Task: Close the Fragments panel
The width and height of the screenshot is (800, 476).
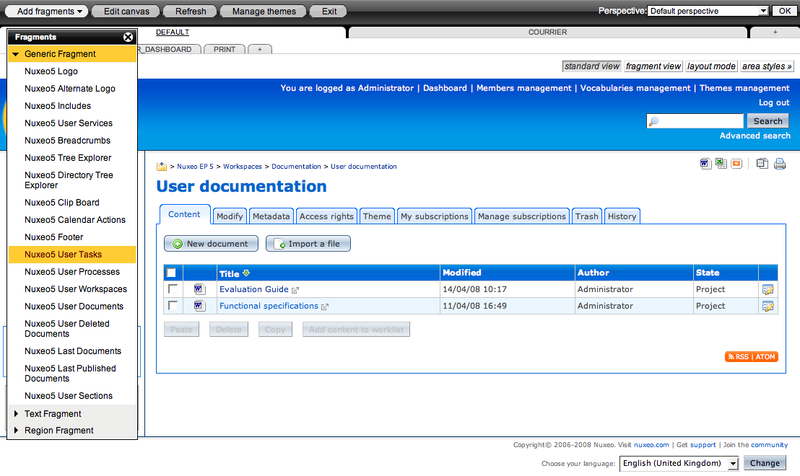Action: (128, 37)
